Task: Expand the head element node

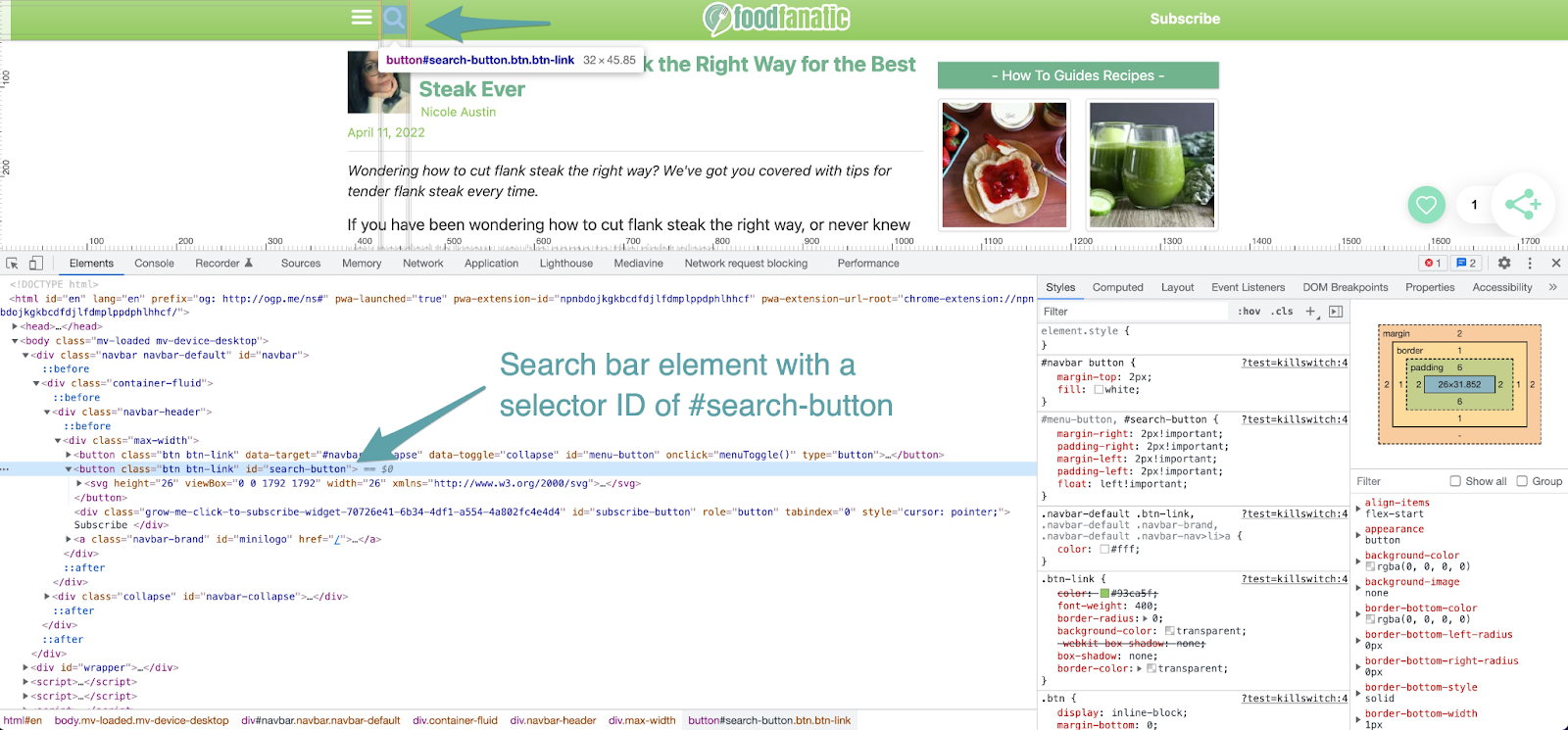Action: point(16,327)
